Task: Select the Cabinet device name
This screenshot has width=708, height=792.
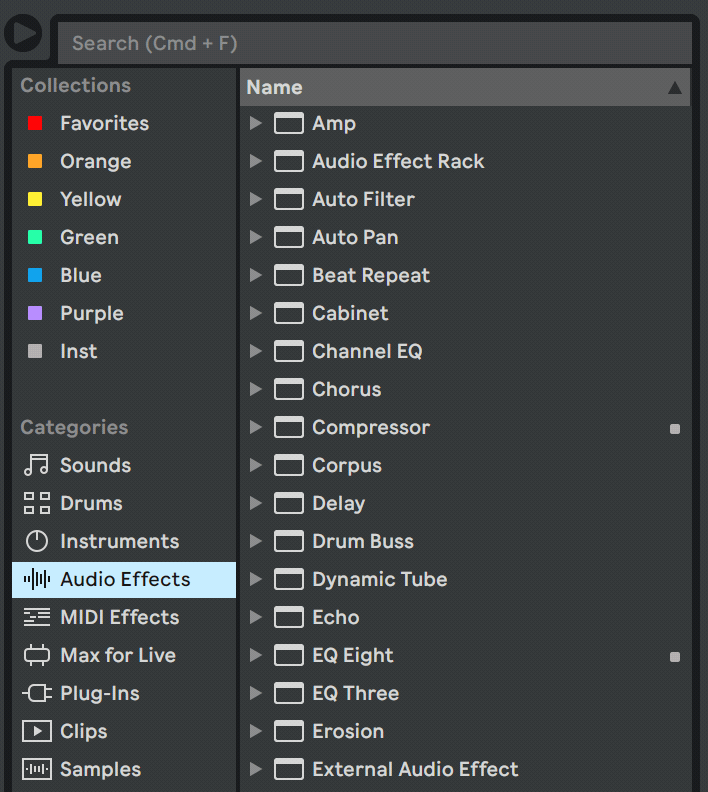Action: [x=350, y=313]
